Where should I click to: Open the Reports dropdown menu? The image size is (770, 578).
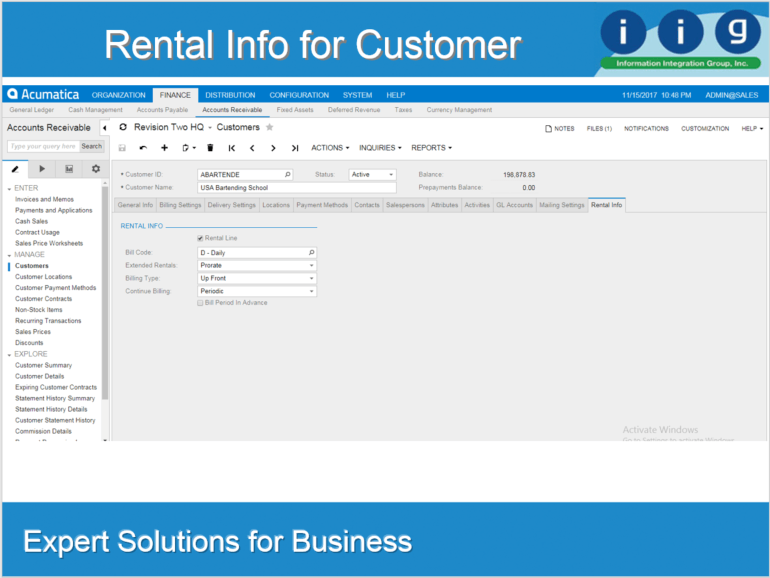point(431,148)
